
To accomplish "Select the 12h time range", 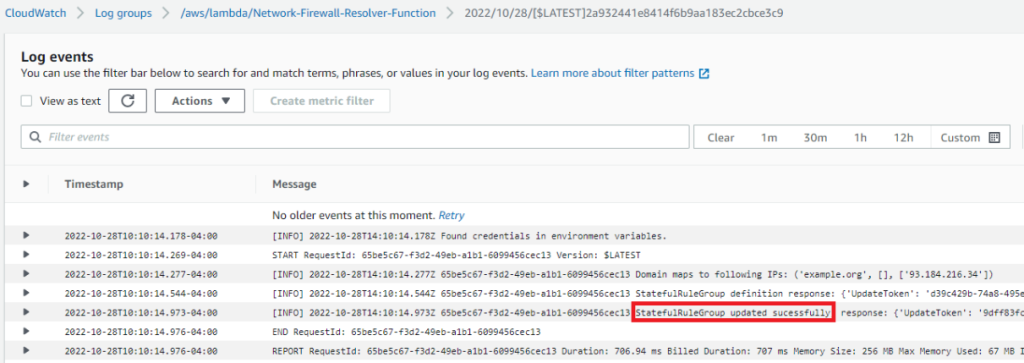I will (x=903, y=138).
